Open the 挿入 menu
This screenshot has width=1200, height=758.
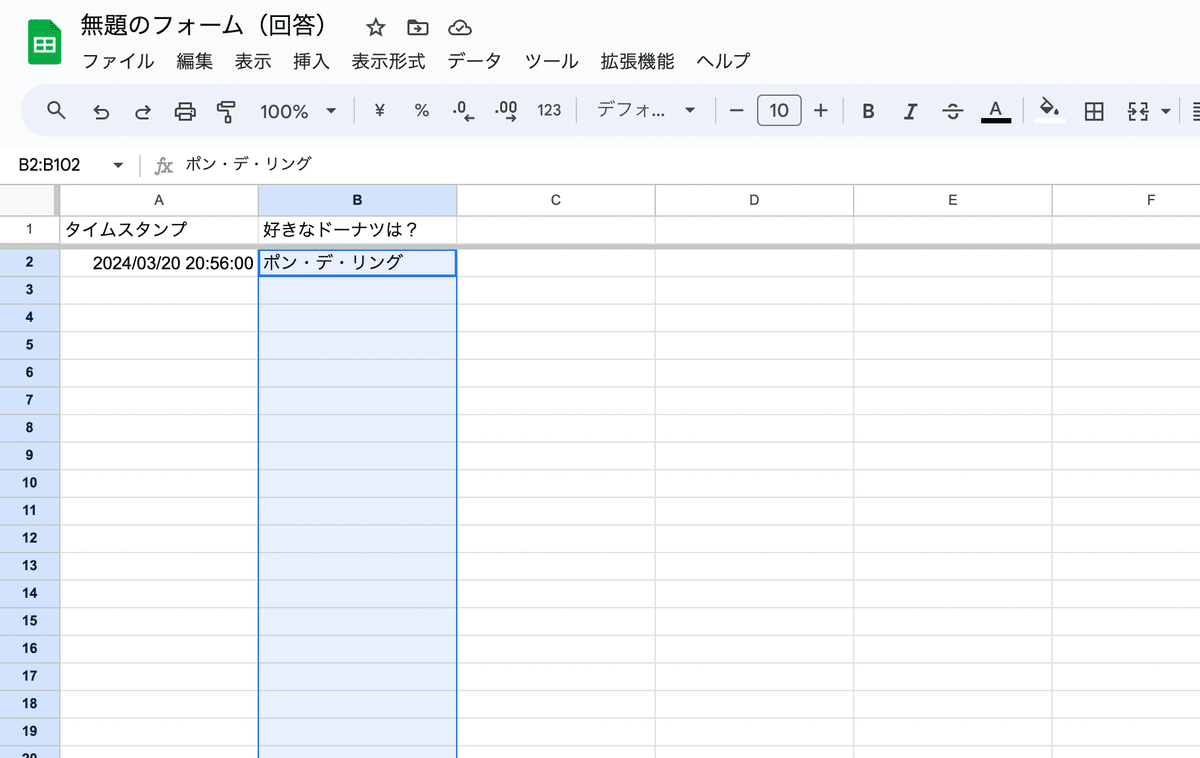click(311, 61)
